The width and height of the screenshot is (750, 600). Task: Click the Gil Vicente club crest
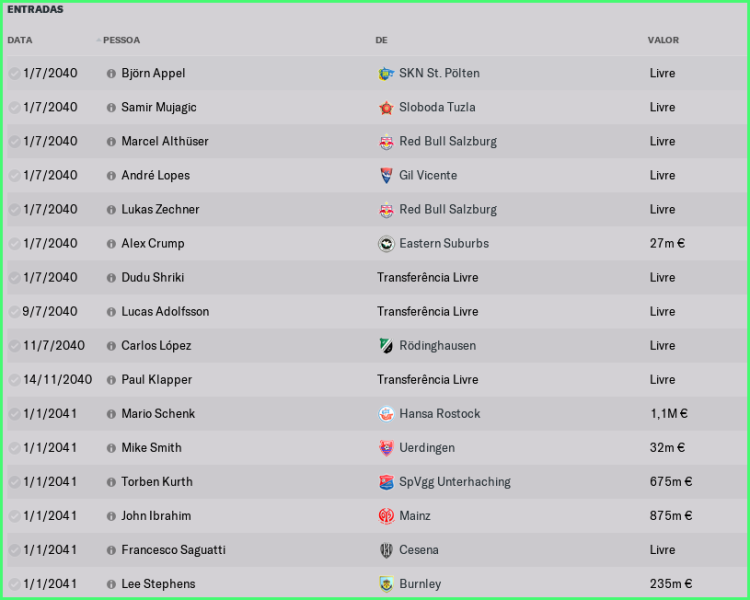(x=386, y=175)
